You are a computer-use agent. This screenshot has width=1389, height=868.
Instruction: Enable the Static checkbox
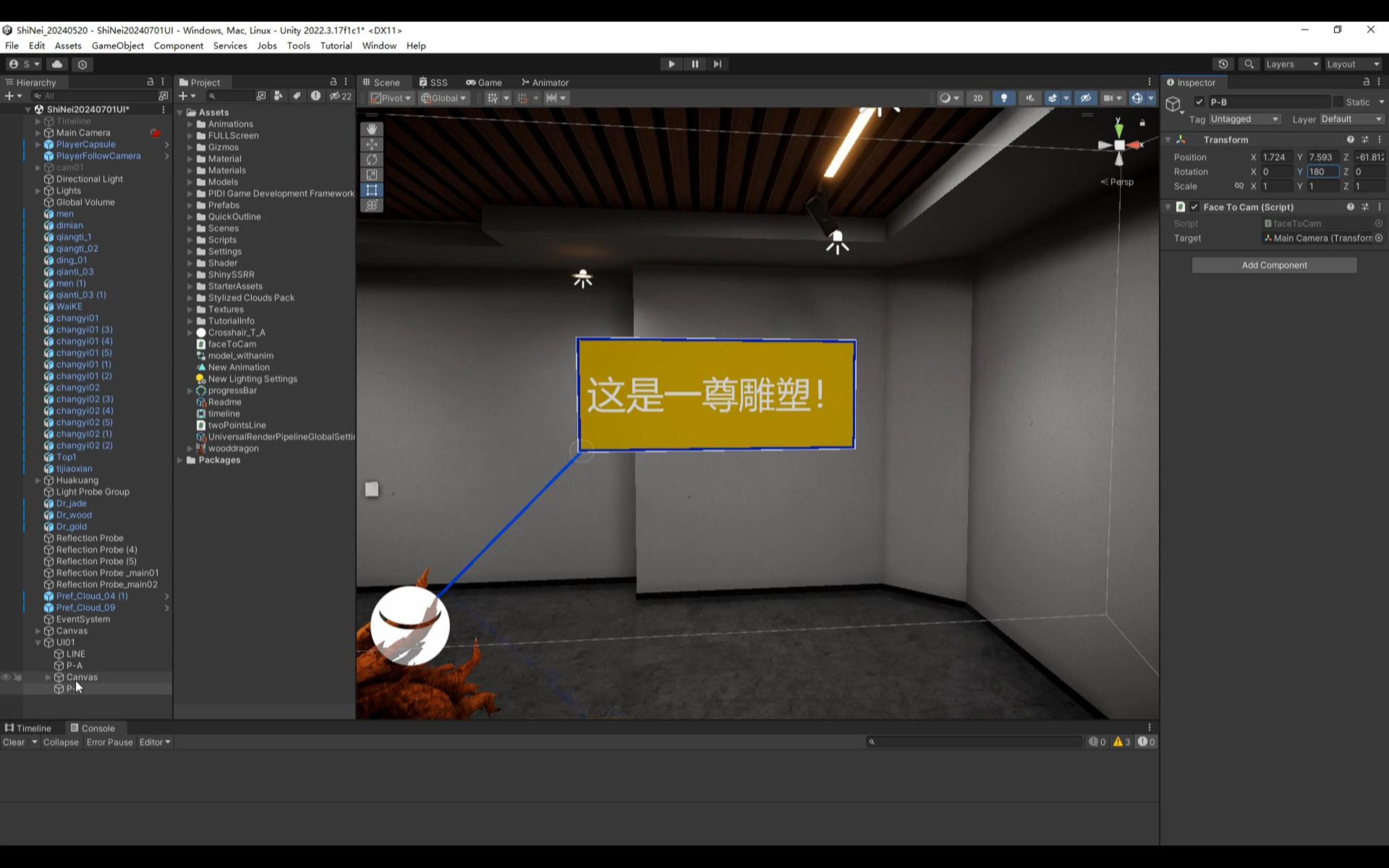click(1338, 102)
